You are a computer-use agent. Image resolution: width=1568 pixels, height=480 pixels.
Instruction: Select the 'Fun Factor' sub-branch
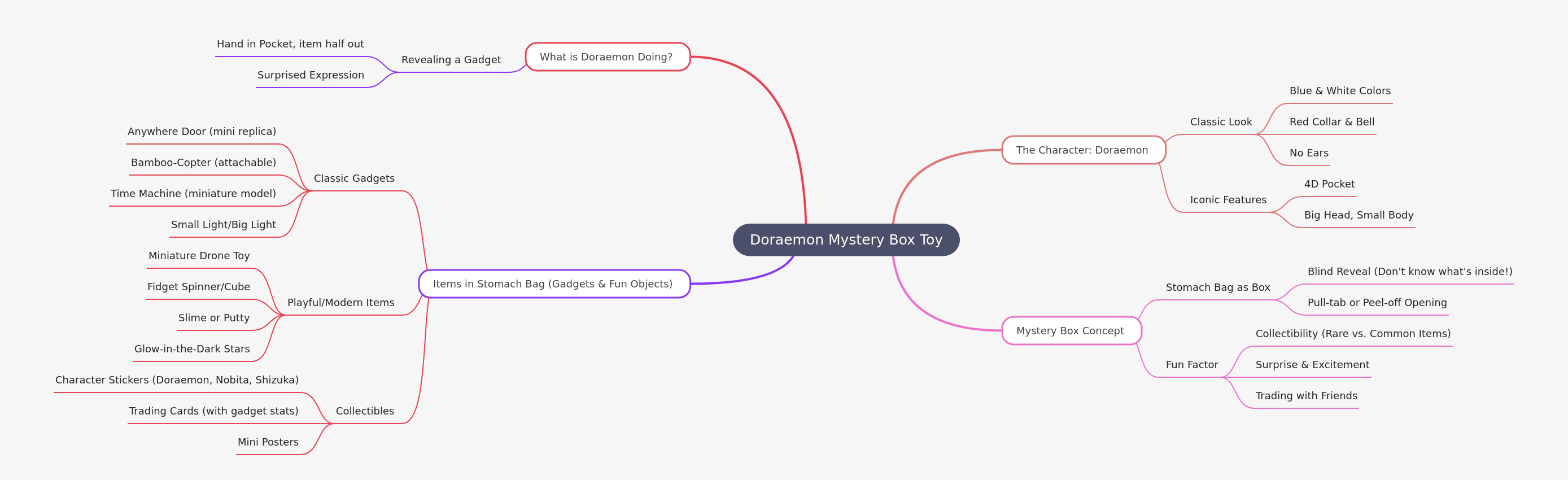point(1191,365)
